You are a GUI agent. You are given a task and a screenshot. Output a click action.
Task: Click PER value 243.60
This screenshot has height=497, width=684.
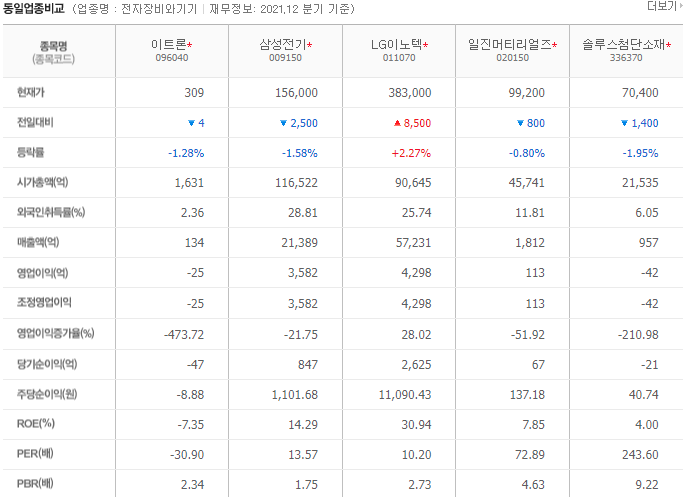click(640, 455)
